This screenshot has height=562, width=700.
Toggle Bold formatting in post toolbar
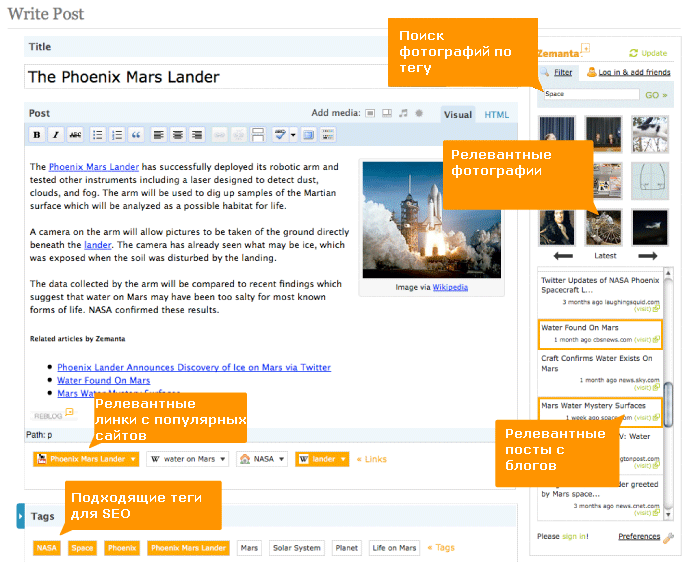[37, 134]
